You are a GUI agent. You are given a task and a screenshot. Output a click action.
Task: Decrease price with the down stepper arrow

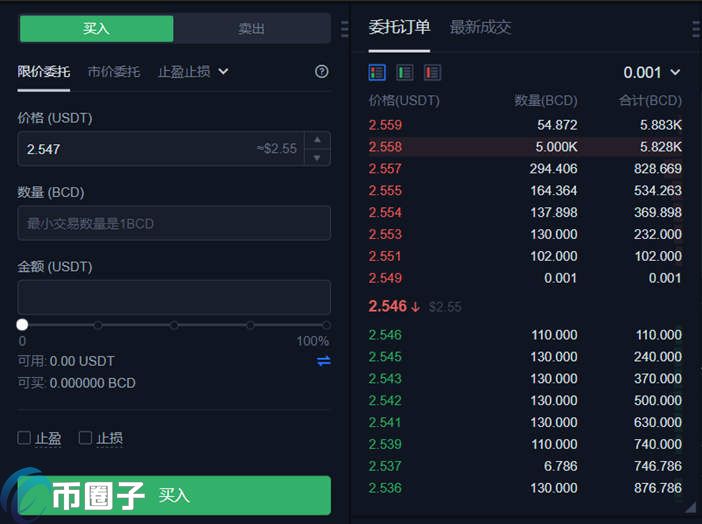[x=317, y=158]
